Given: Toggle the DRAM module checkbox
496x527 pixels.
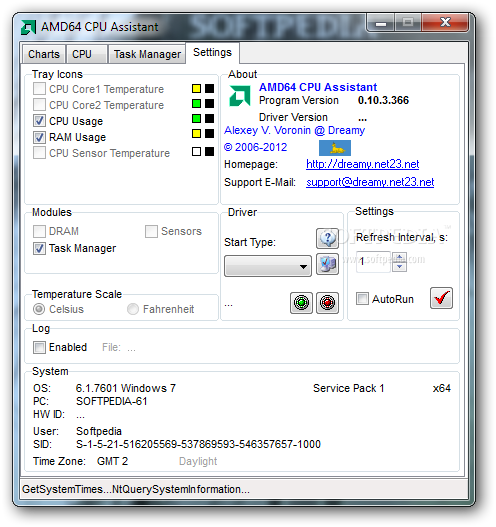Looking at the screenshot, I should (39, 231).
